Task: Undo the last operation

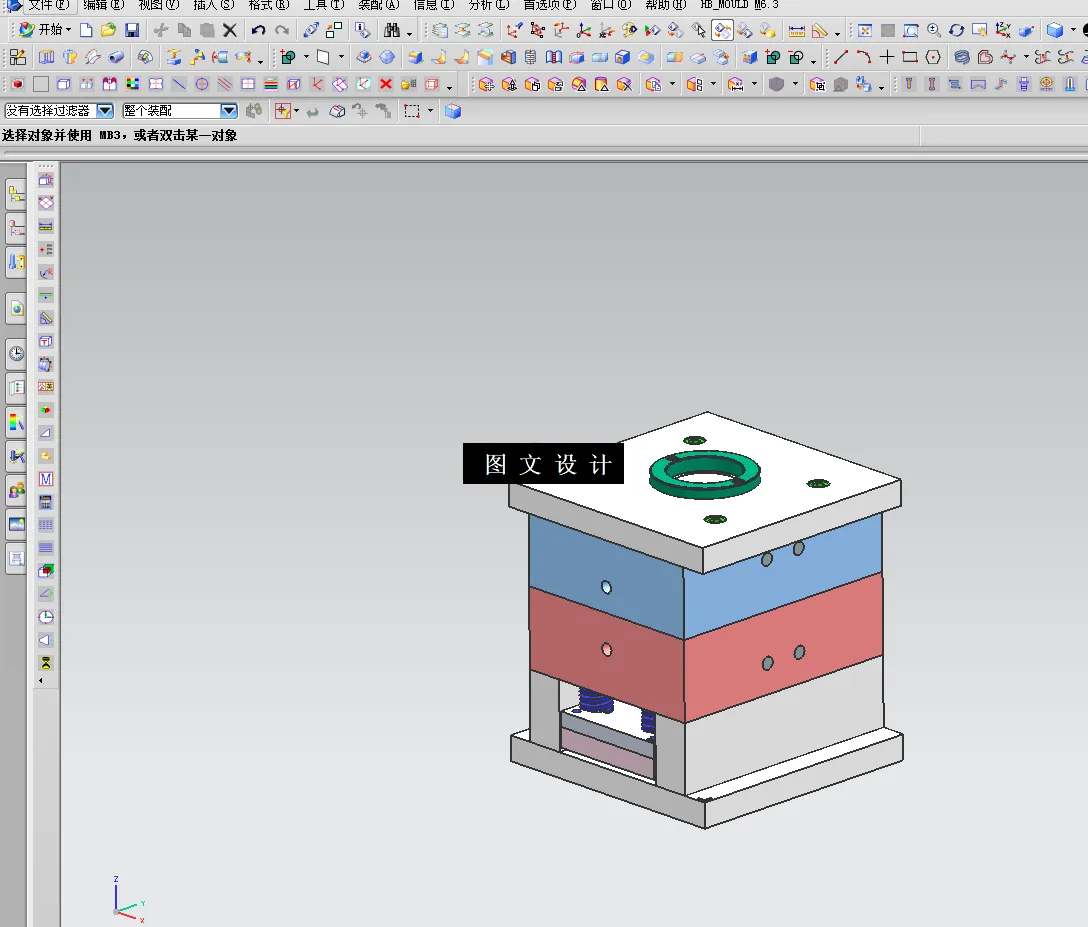Action: coord(258,30)
